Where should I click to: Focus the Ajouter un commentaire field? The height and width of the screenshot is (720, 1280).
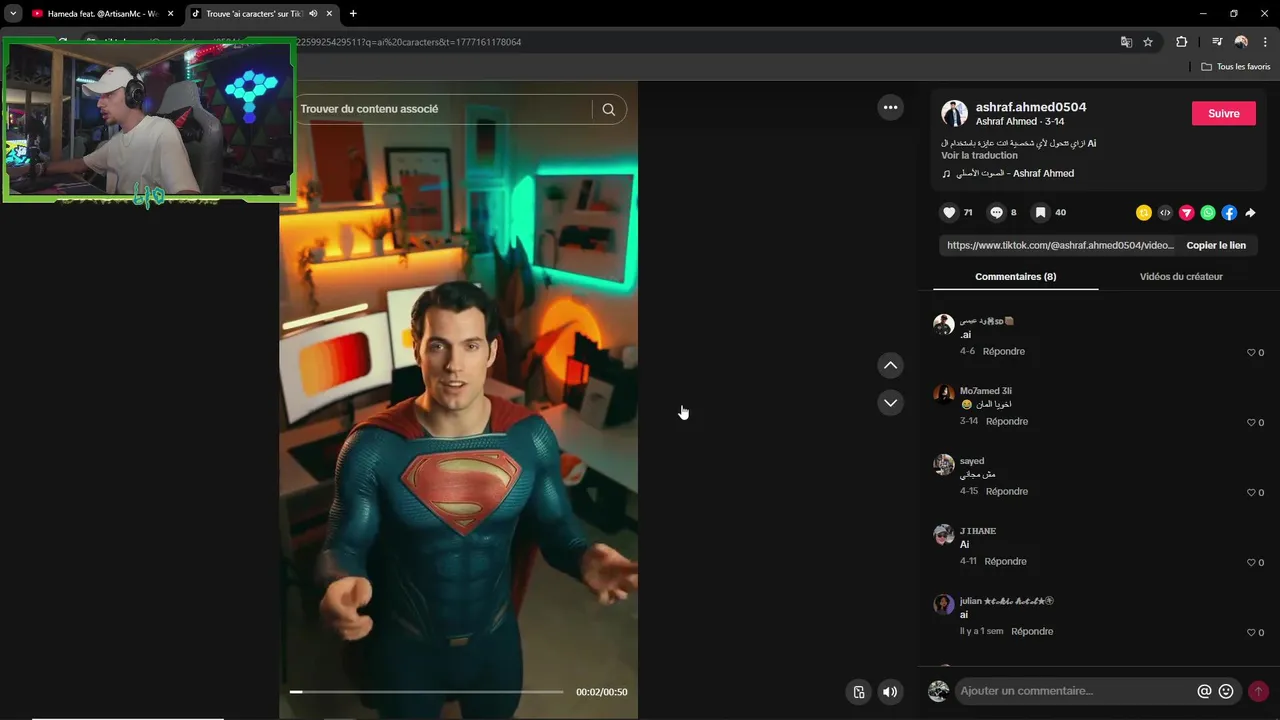(x=1075, y=691)
